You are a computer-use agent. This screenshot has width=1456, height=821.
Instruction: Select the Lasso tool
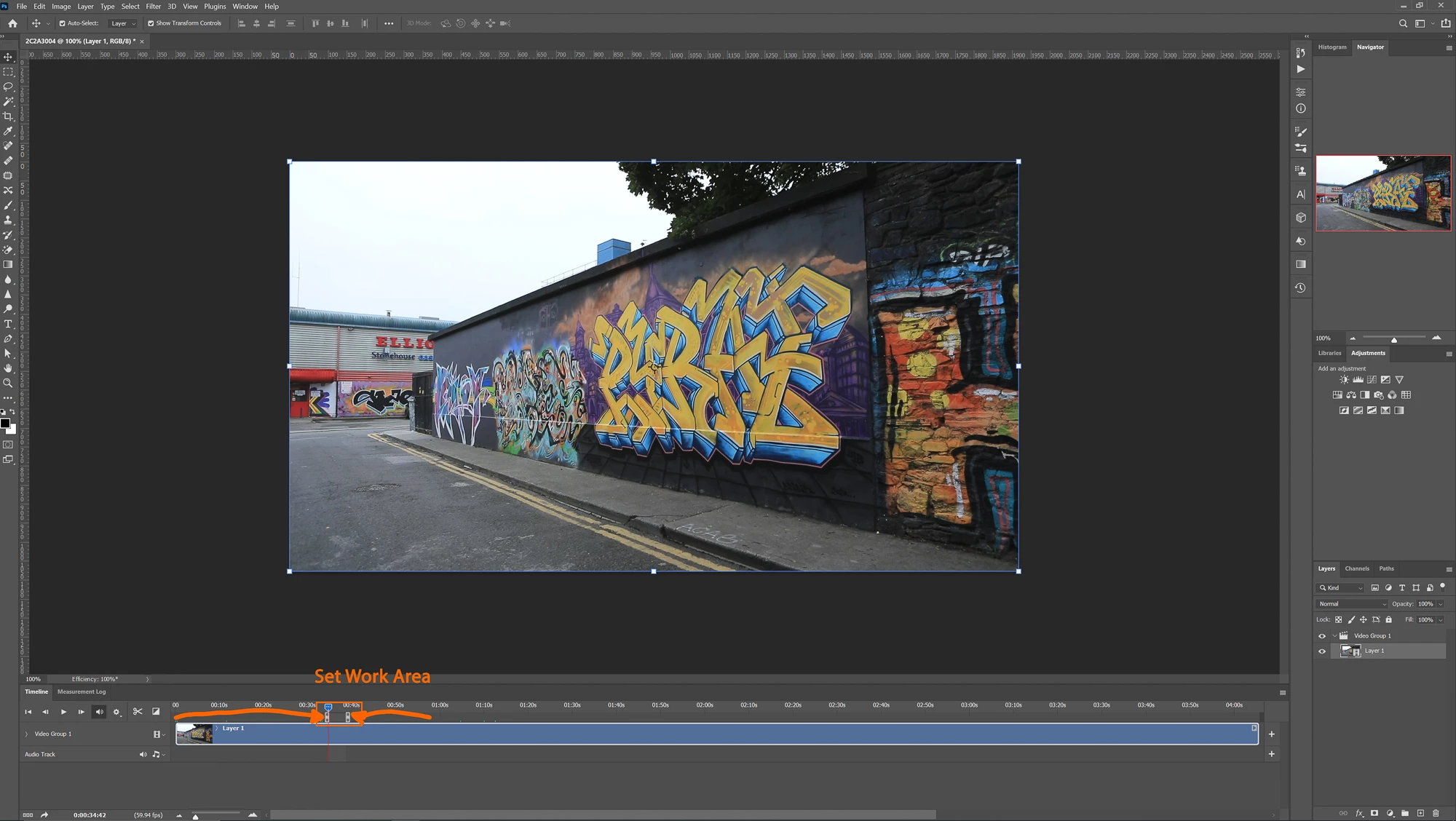(x=8, y=87)
